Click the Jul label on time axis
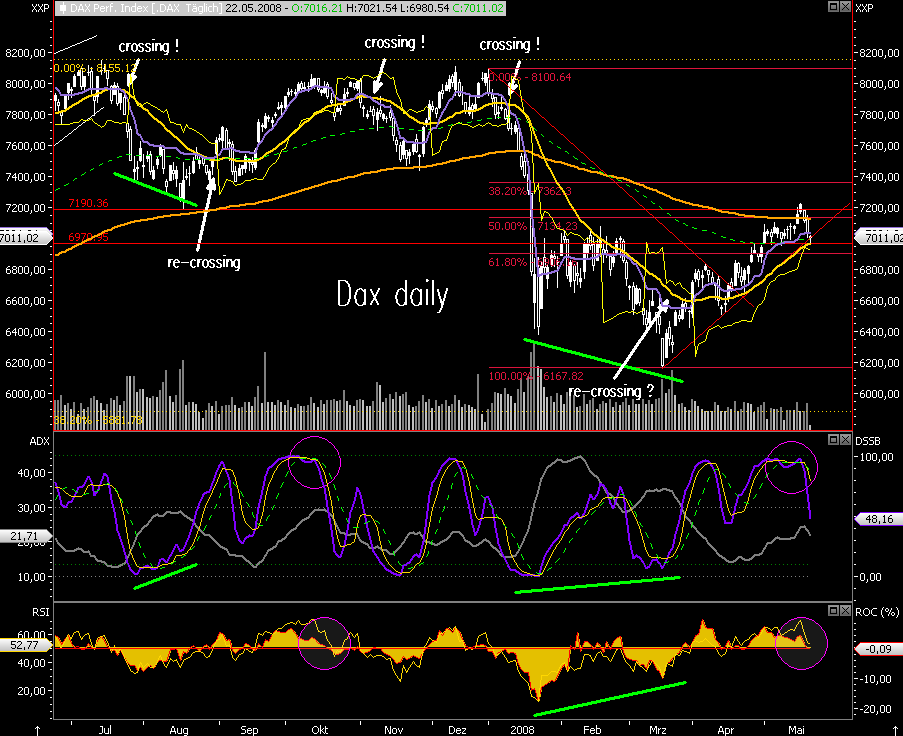This screenshot has width=903, height=736. tap(105, 730)
